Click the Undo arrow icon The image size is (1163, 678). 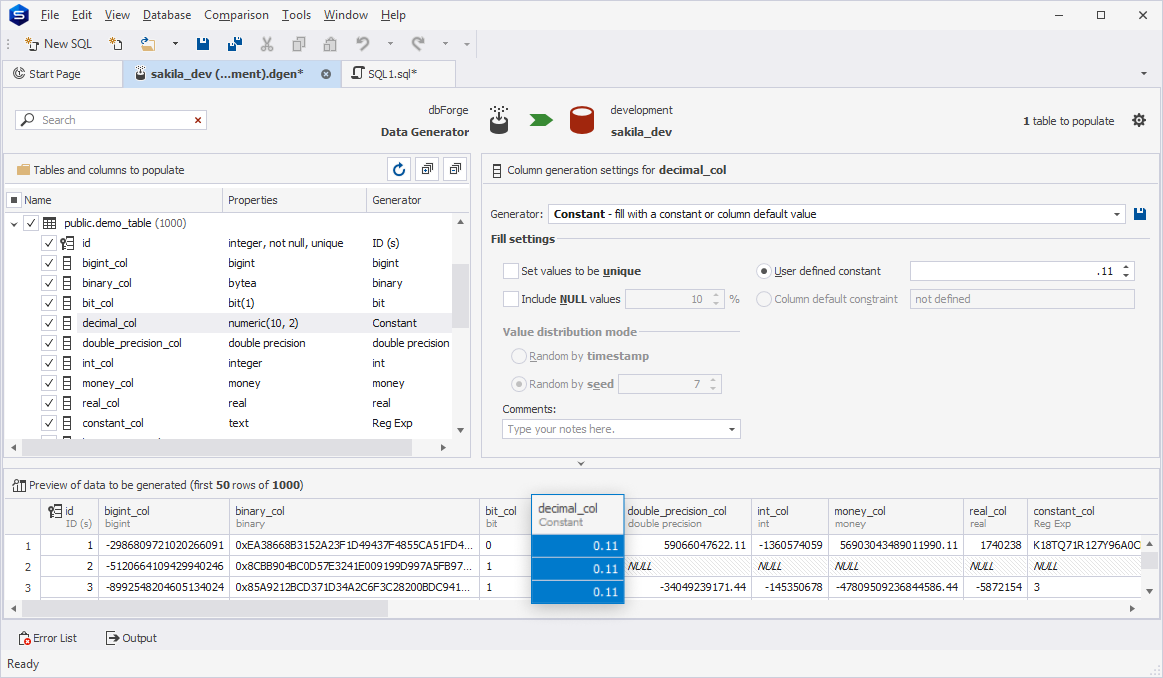tap(363, 44)
